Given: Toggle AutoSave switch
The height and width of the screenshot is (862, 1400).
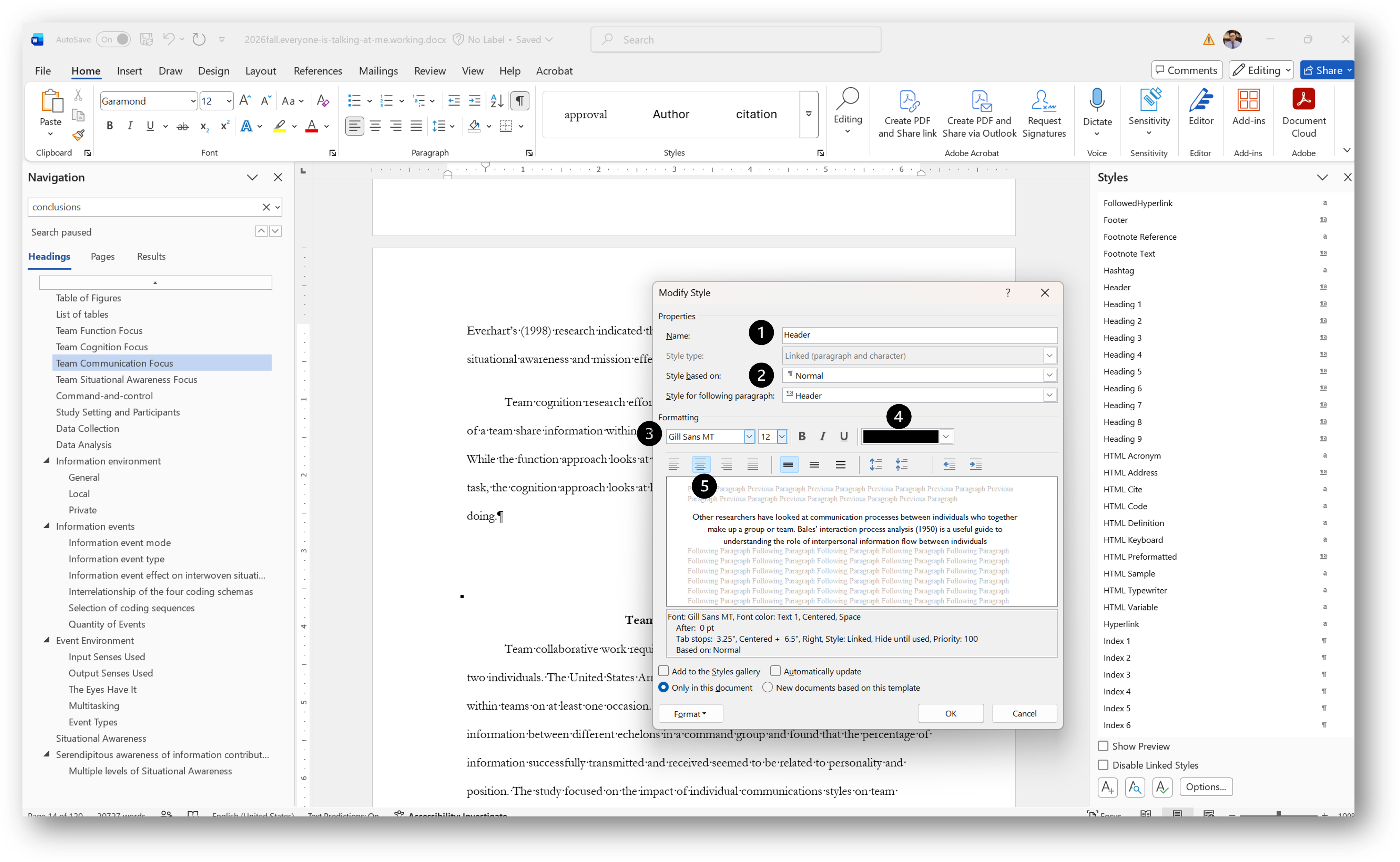Looking at the screenshot, I should [114, 39].
